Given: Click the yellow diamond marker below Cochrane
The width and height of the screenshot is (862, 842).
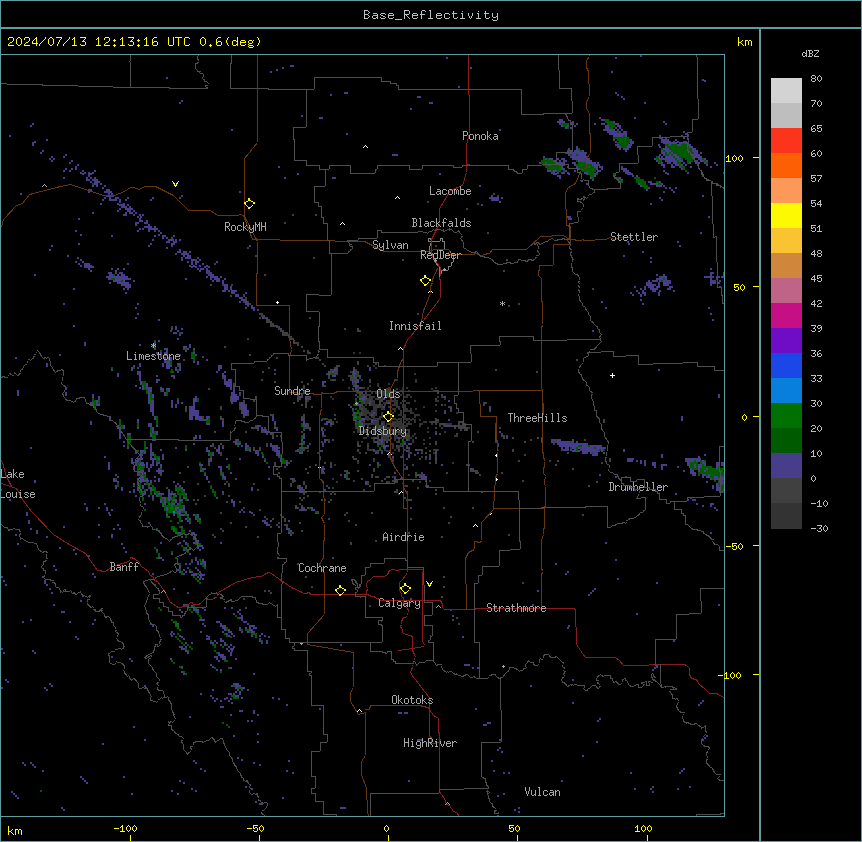Looking at the screenshot, I should point(340,590).
